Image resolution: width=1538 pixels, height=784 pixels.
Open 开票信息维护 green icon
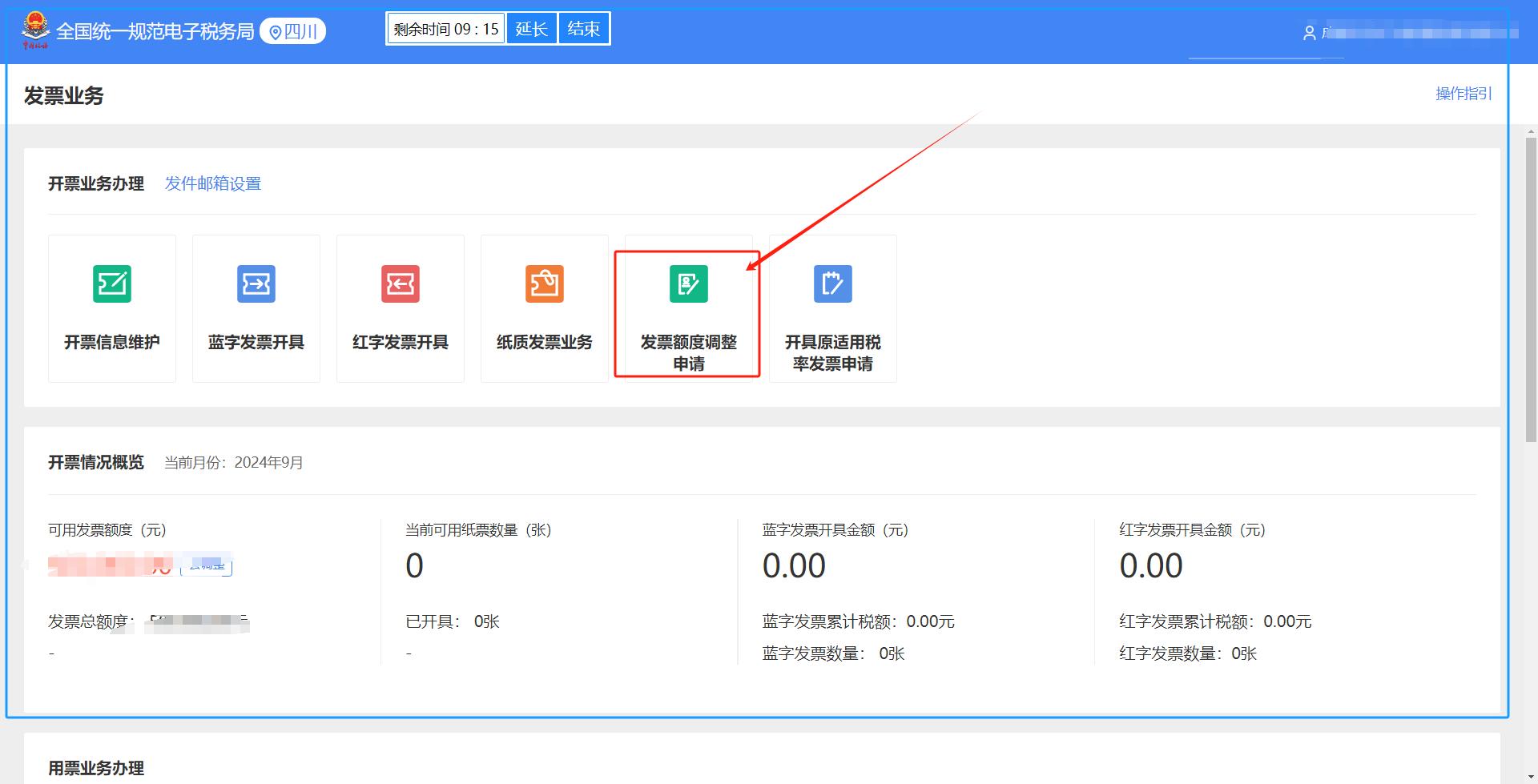point(112,284)
